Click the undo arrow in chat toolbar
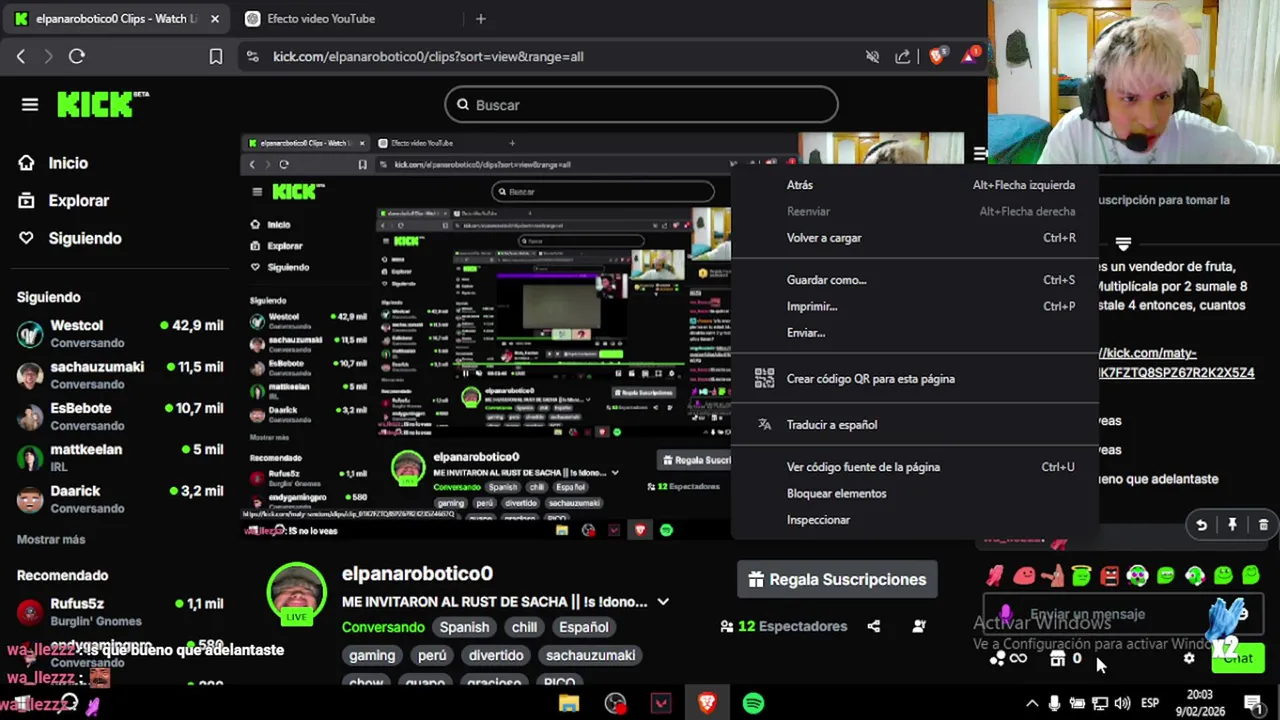The image size is (1280, 720). coord(1201,525)
